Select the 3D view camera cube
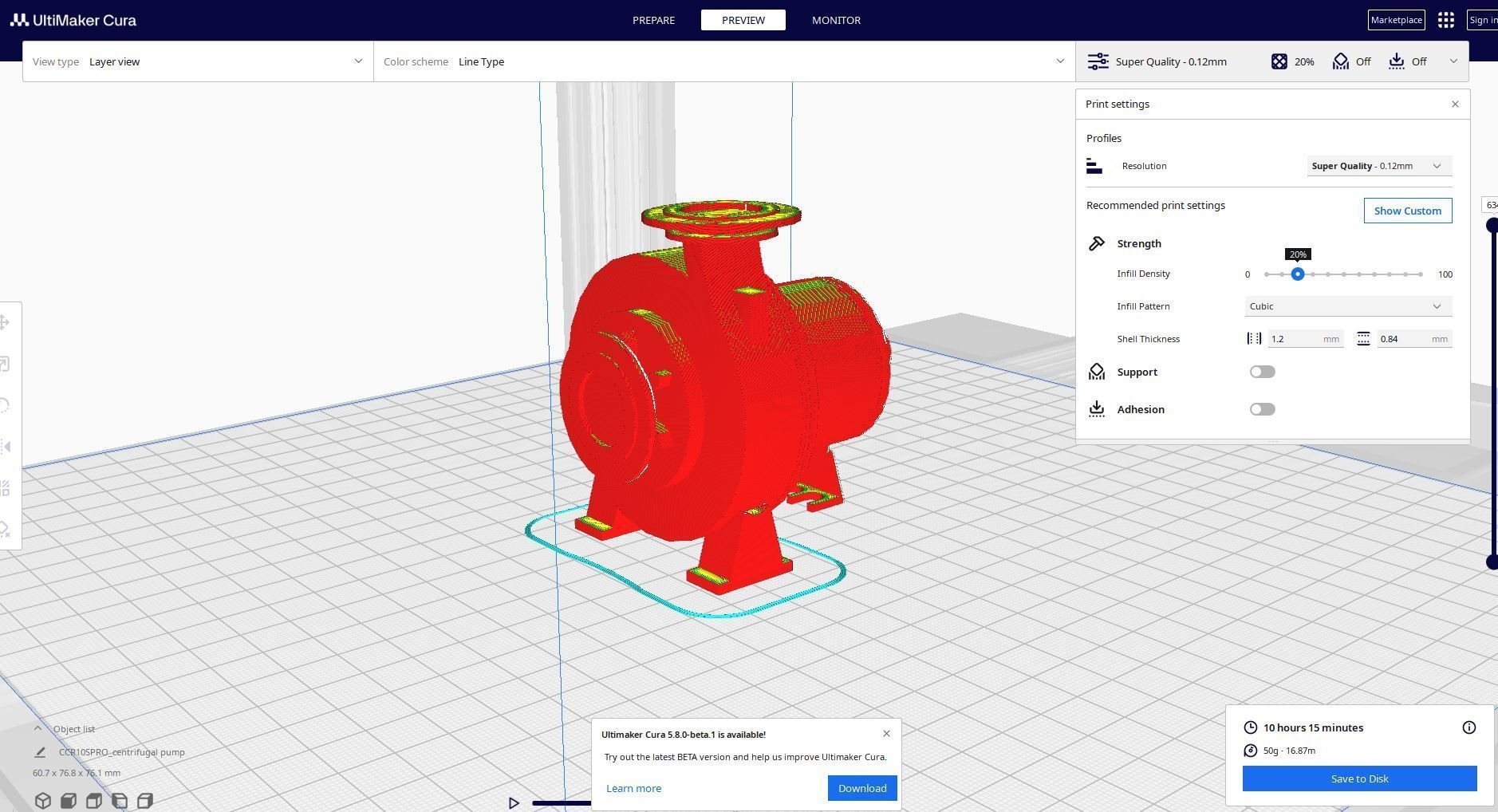The width and height of the screenshot is (1498, 812). 43,800
